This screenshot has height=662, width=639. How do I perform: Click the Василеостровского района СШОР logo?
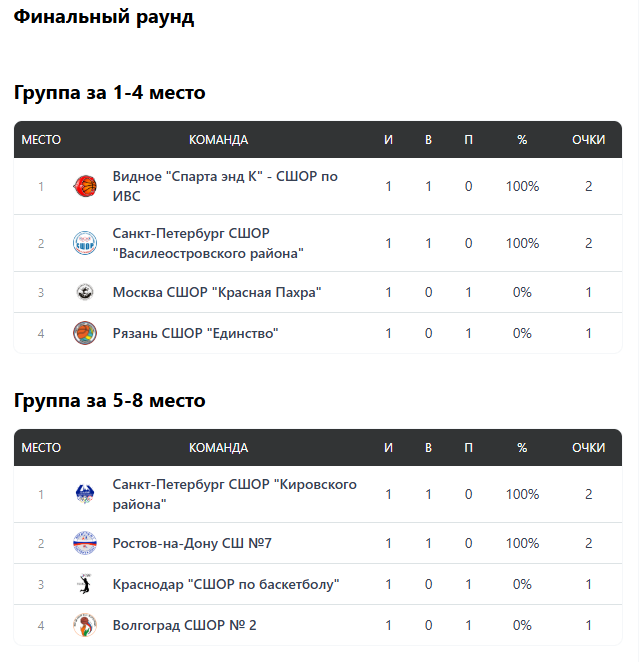click(x=85, y=243)
